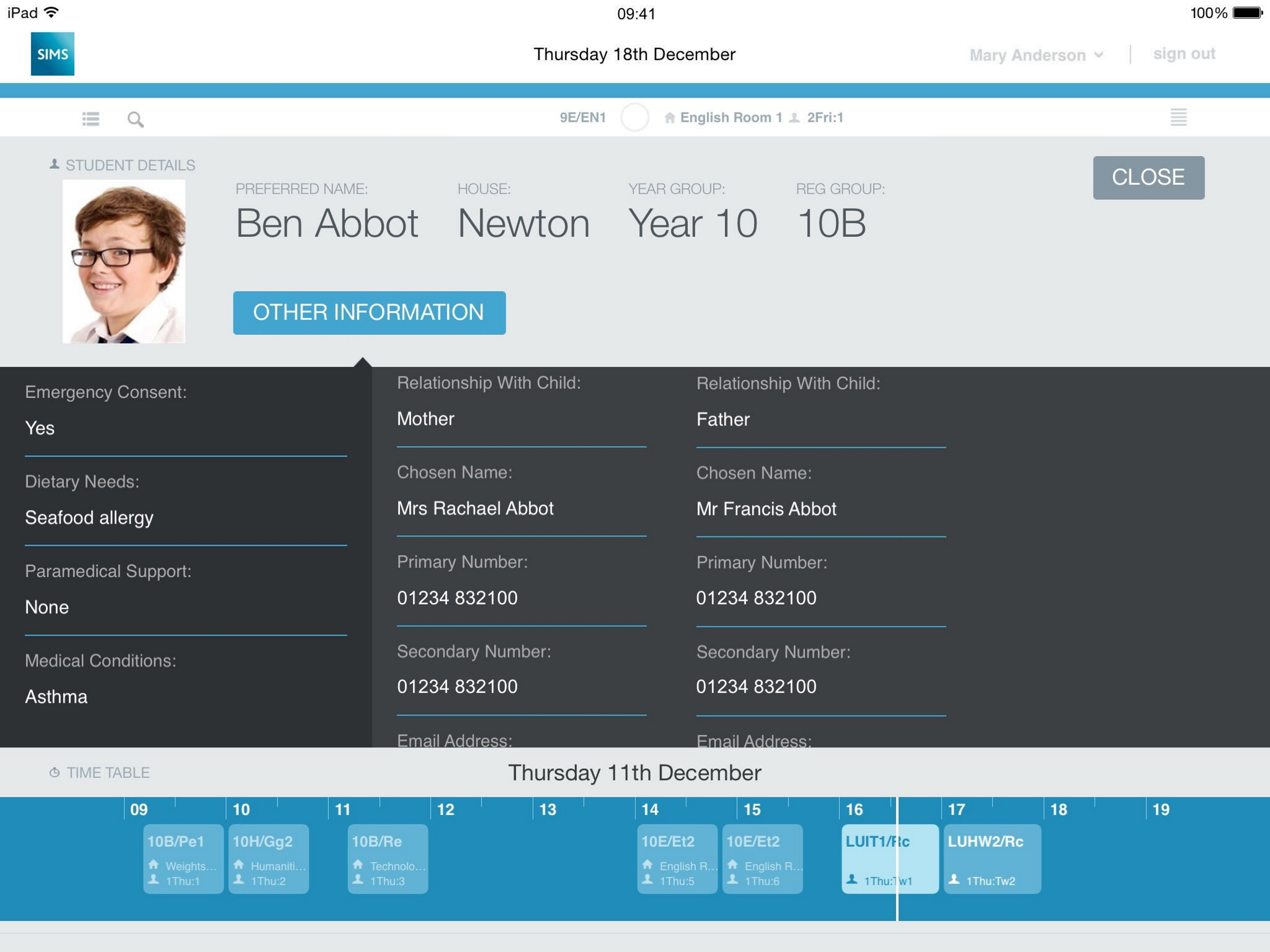Toggle the Other Information panel
This screenshot has width=1270, height=952.
(x=369, y=313)
